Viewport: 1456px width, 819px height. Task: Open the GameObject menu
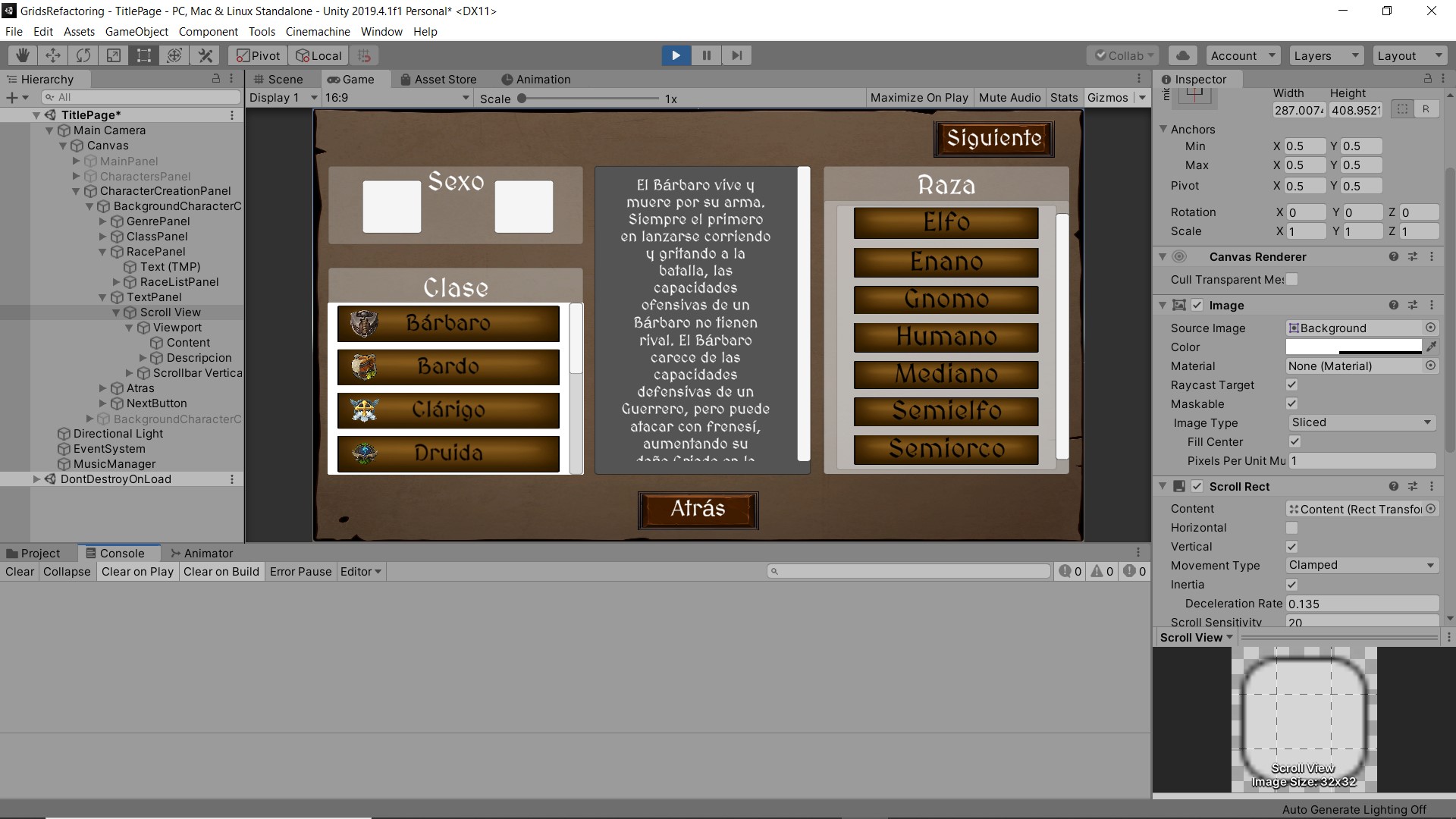136,31
